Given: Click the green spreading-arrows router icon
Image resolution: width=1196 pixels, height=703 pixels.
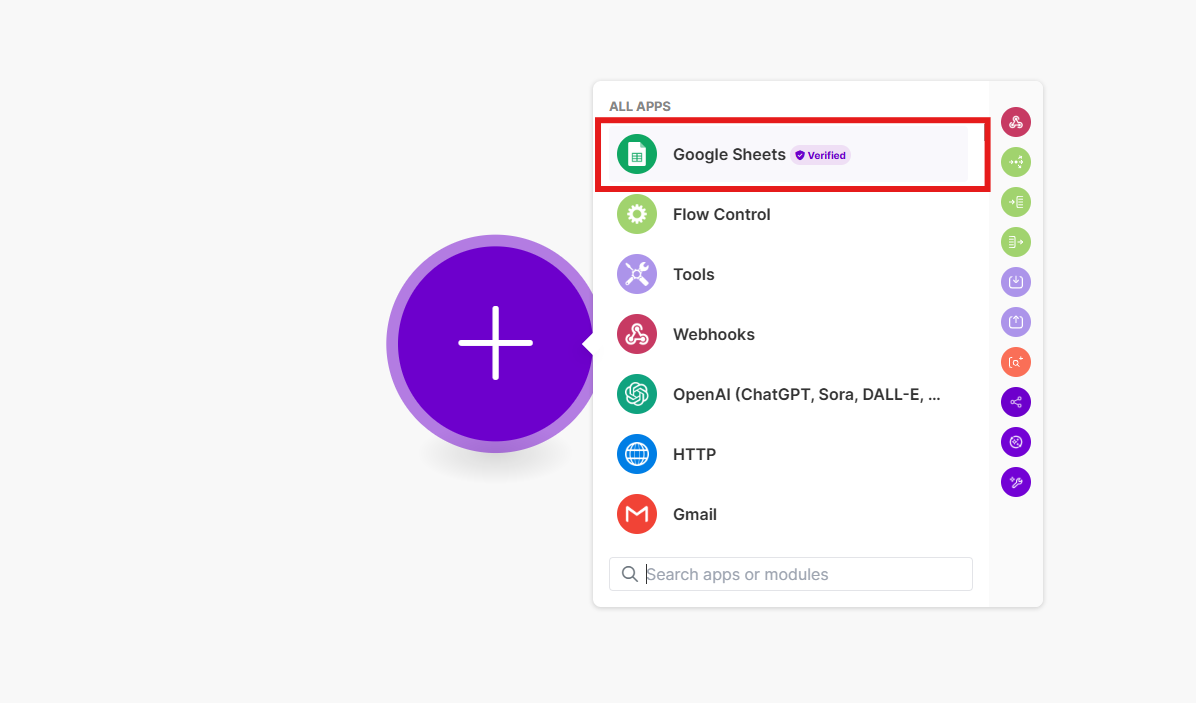Looking at the screenshot, I should pos(1016,162).
